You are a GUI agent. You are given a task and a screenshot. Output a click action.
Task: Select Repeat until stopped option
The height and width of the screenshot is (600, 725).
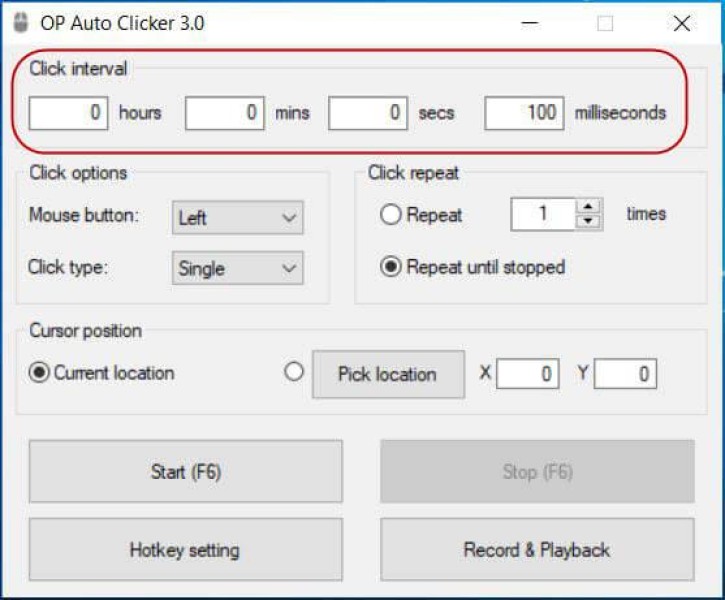(x=391, y=267)
